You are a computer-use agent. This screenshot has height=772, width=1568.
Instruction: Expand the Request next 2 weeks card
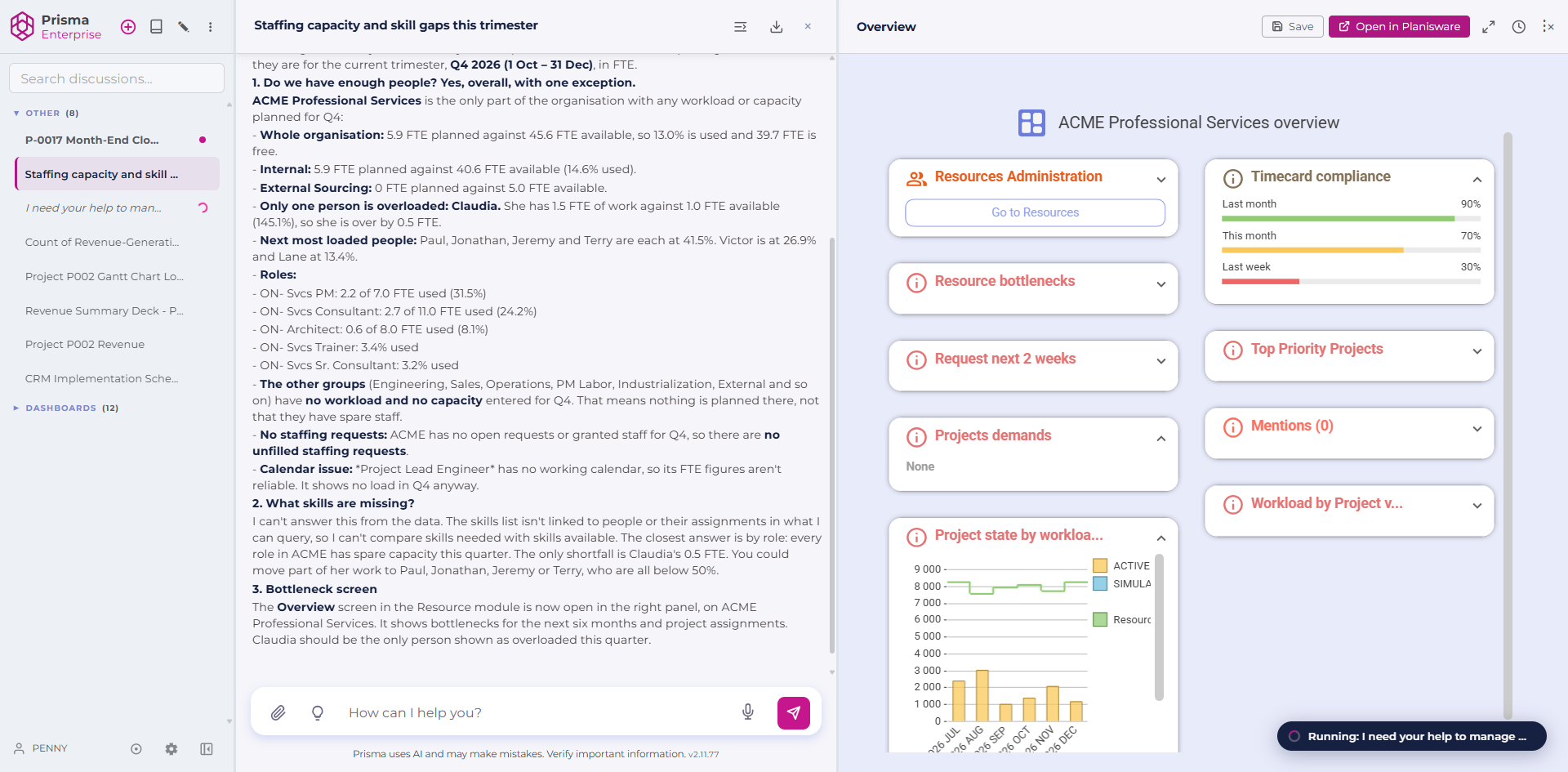[1161, 361]
